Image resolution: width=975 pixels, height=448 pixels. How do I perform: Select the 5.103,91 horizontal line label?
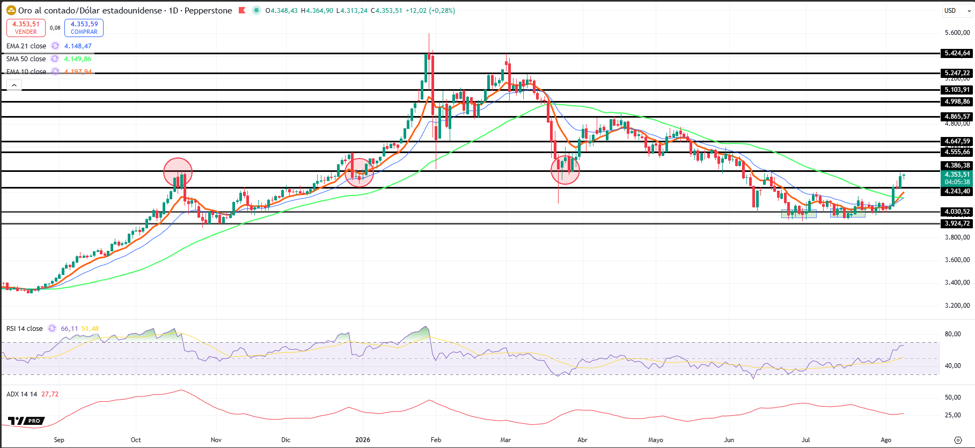coord(956,89)
